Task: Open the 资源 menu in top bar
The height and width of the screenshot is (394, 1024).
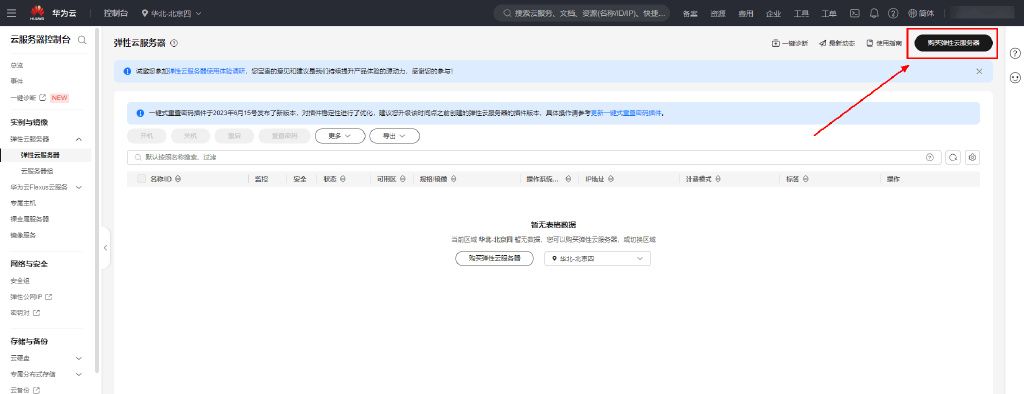Action: click(718, 13)
